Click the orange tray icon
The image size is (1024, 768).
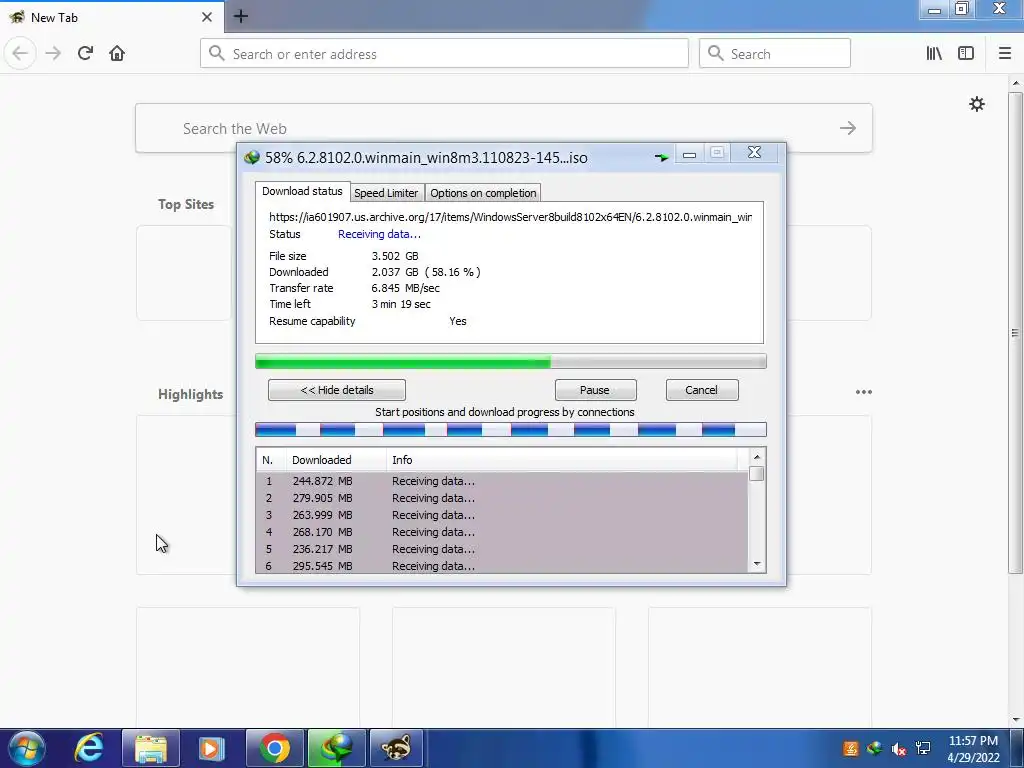[x=850, y=748]
